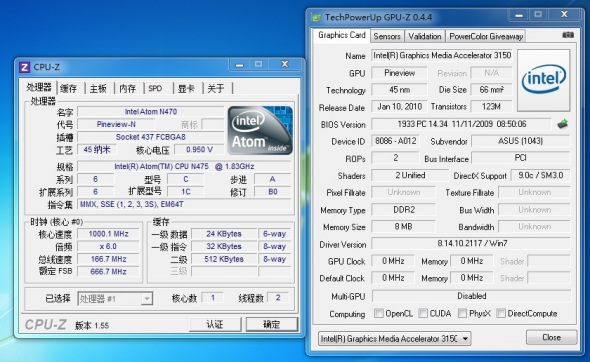Click the Bus Interface value PCI
The height and width of the screenshot is (362, 590).
pyautogui.click(x=520, y=158)
